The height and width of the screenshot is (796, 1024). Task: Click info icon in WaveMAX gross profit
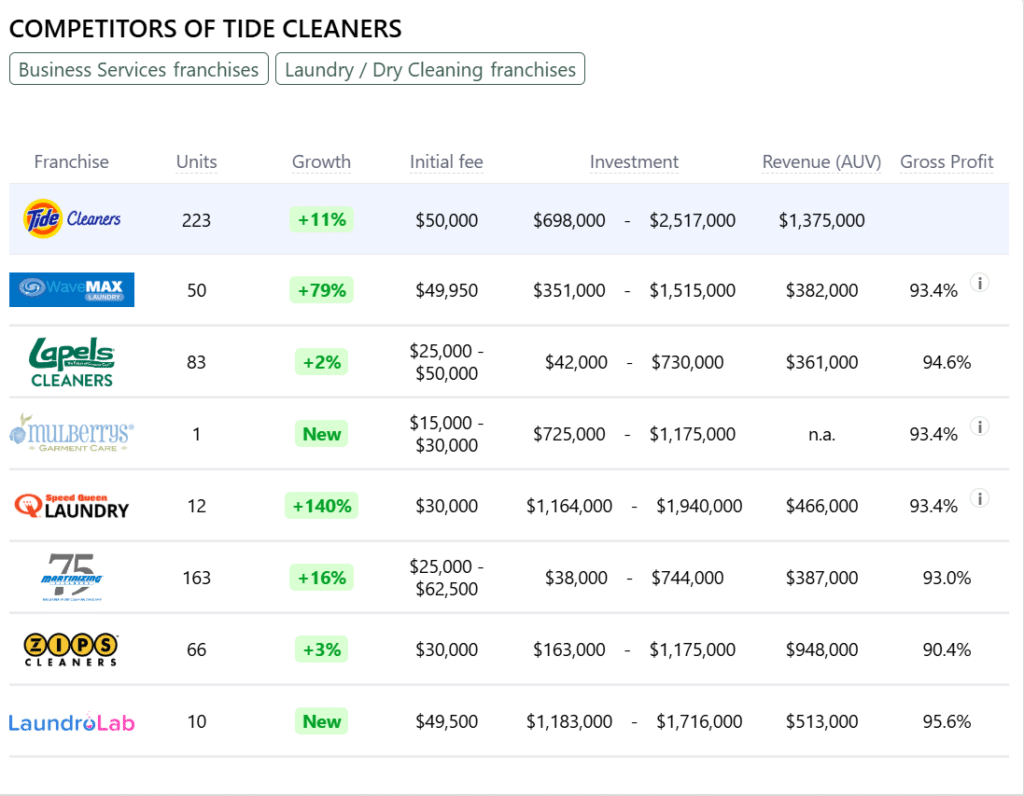(979, 283)
